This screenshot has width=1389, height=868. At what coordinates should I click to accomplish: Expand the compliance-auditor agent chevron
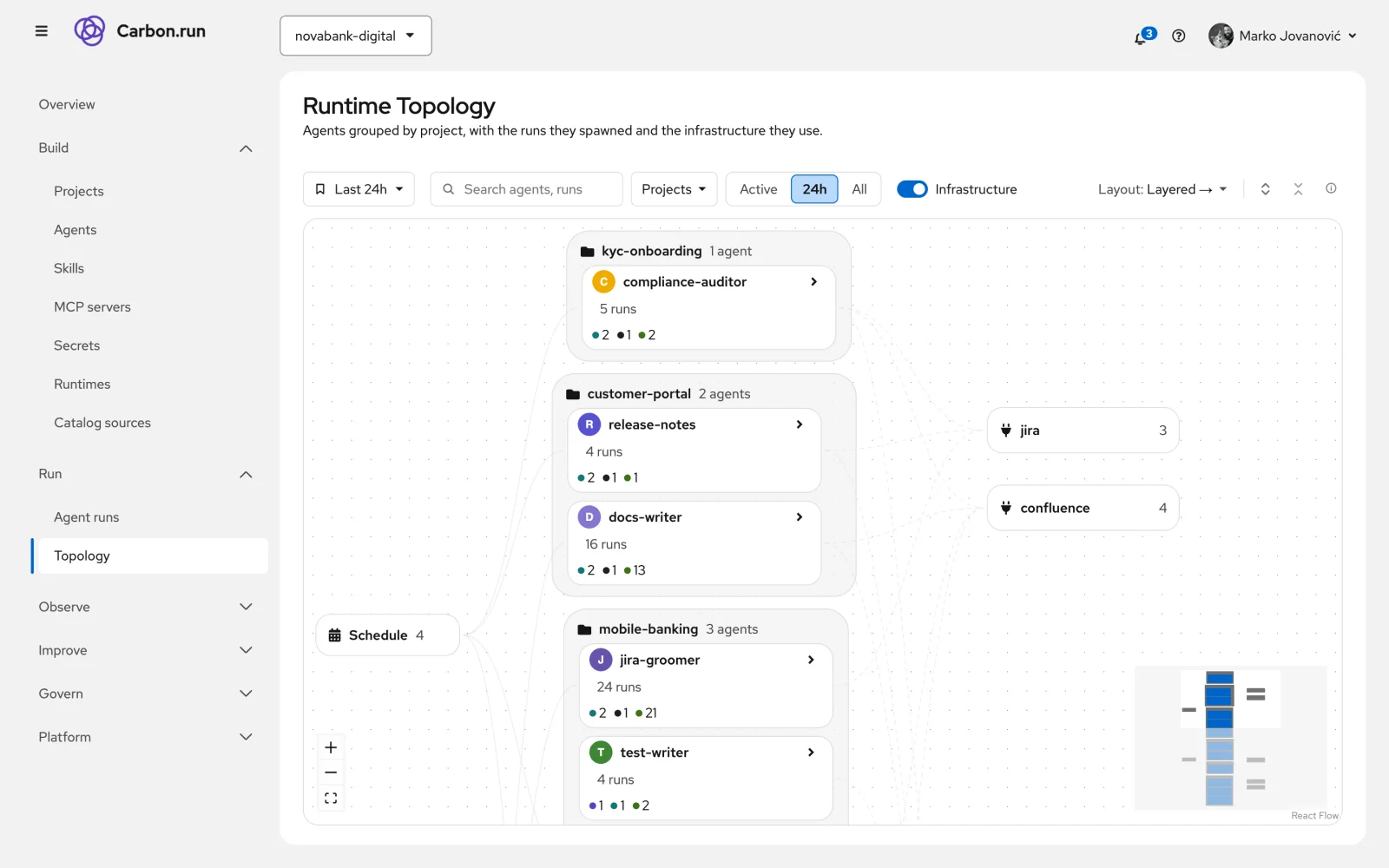(x=813, y=282)
